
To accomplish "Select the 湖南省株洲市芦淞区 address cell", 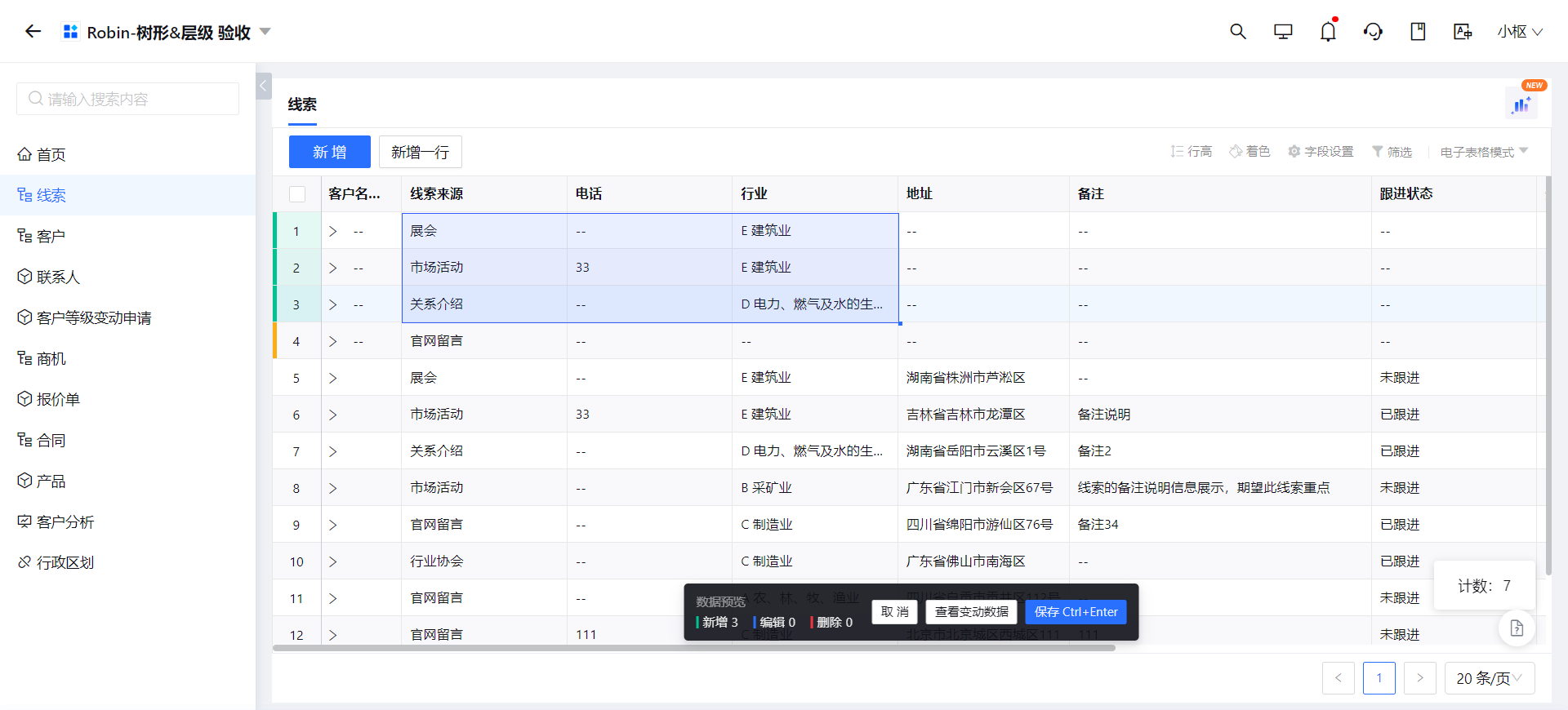I will tap(983, 378).
